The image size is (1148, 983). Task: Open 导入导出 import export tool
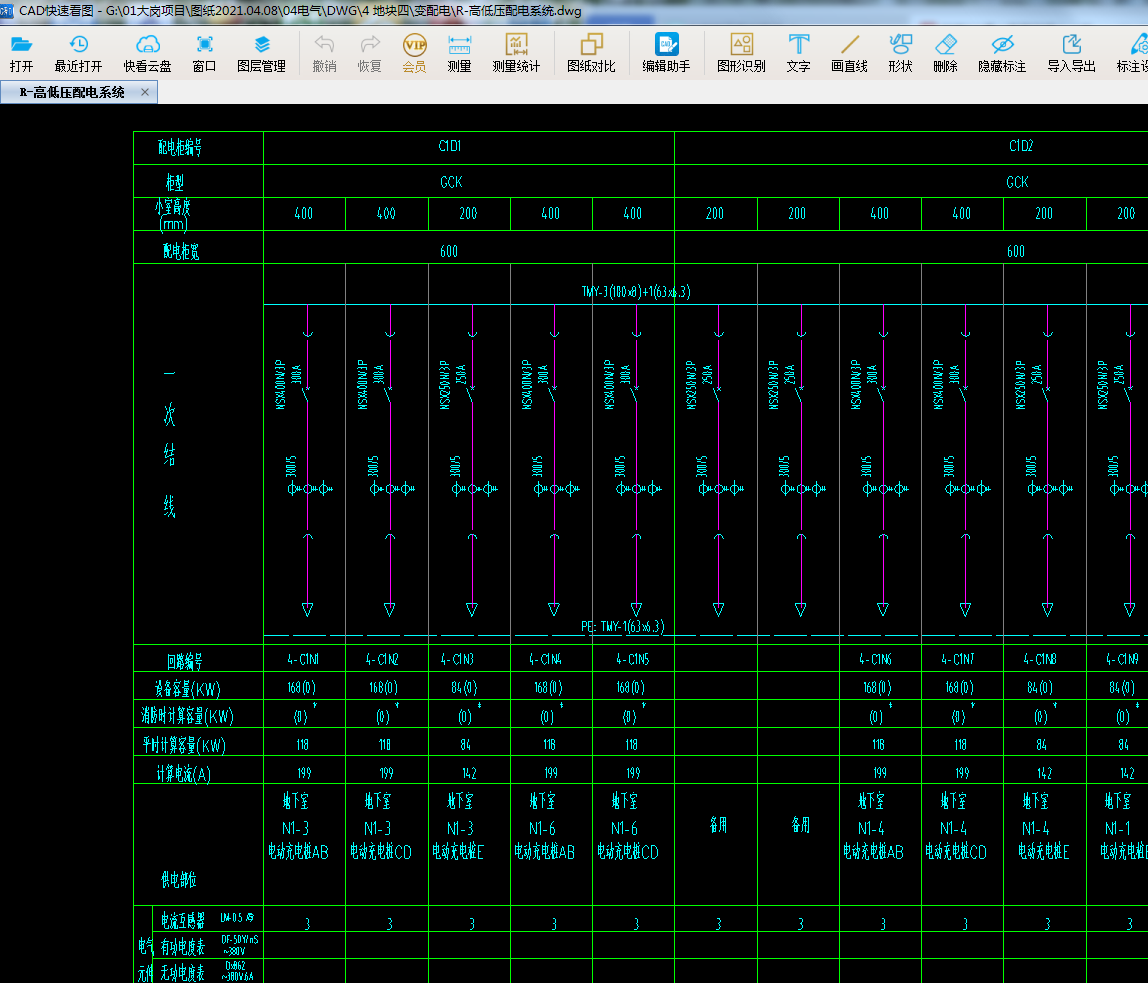click(x=1072, y=53)
